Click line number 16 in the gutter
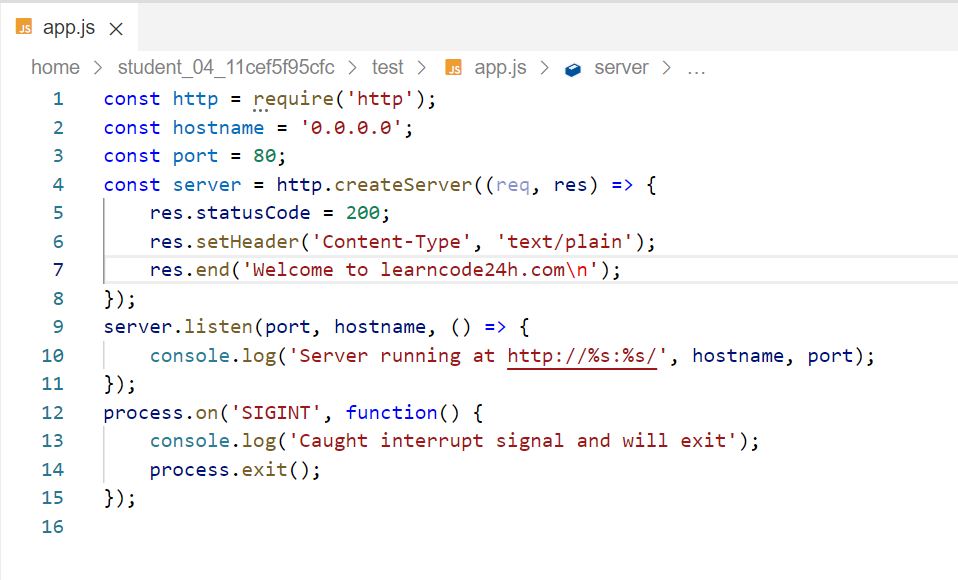This screenshot has height=580, width=958. [x=53, y=526]
